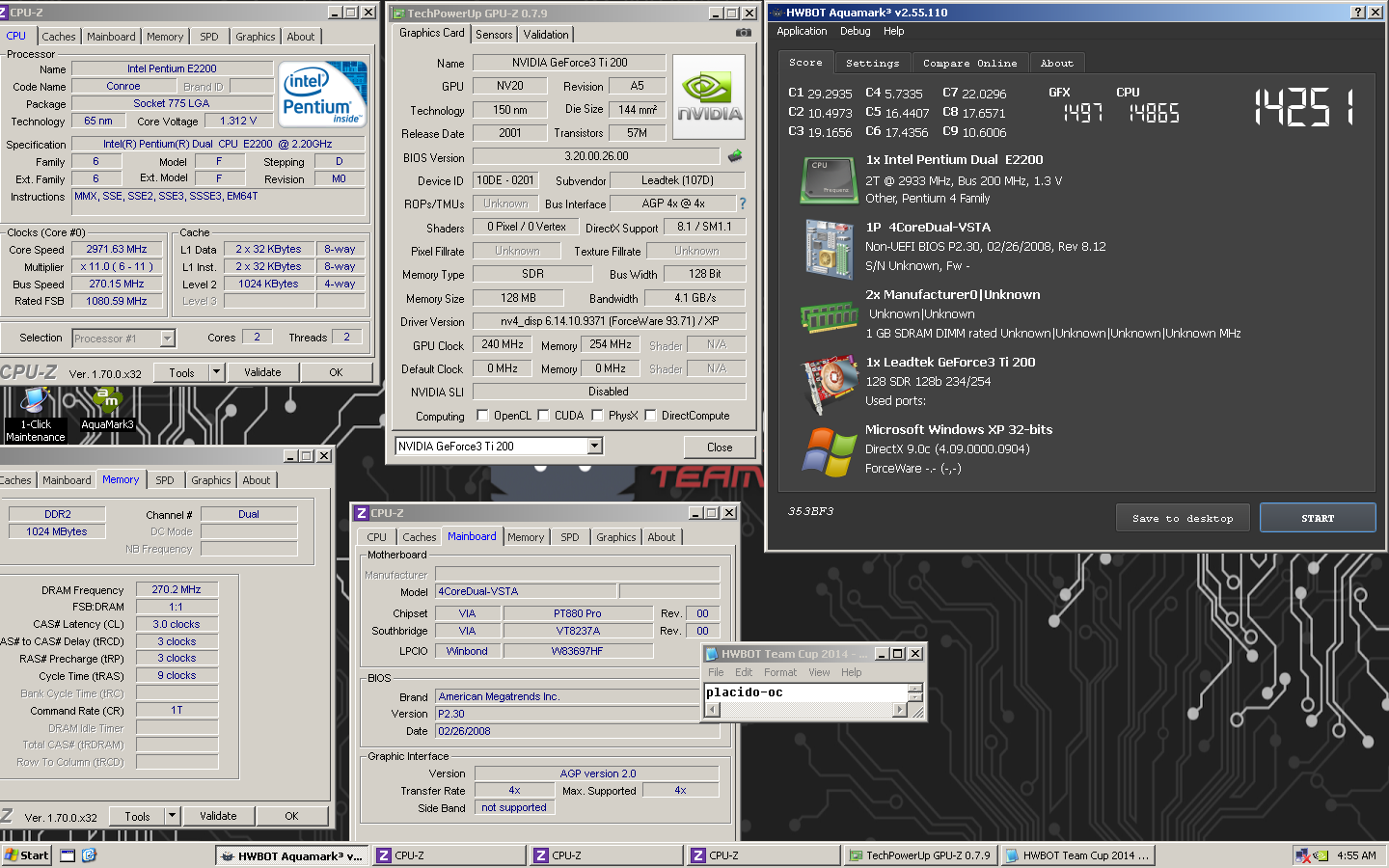The image size is (1389, 868).
Task: Switch to the Validation tab in GPU-Z
Action: [546, 35]
